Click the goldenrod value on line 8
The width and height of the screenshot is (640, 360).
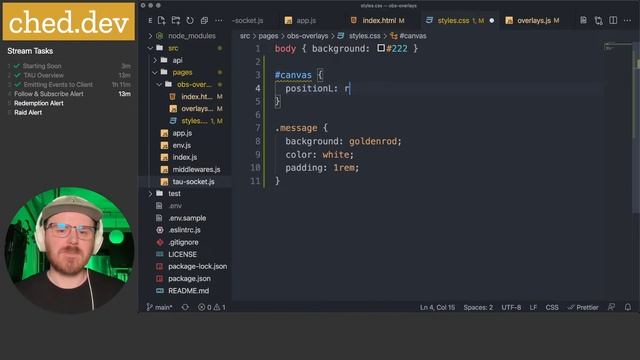[x=373, y=141]
